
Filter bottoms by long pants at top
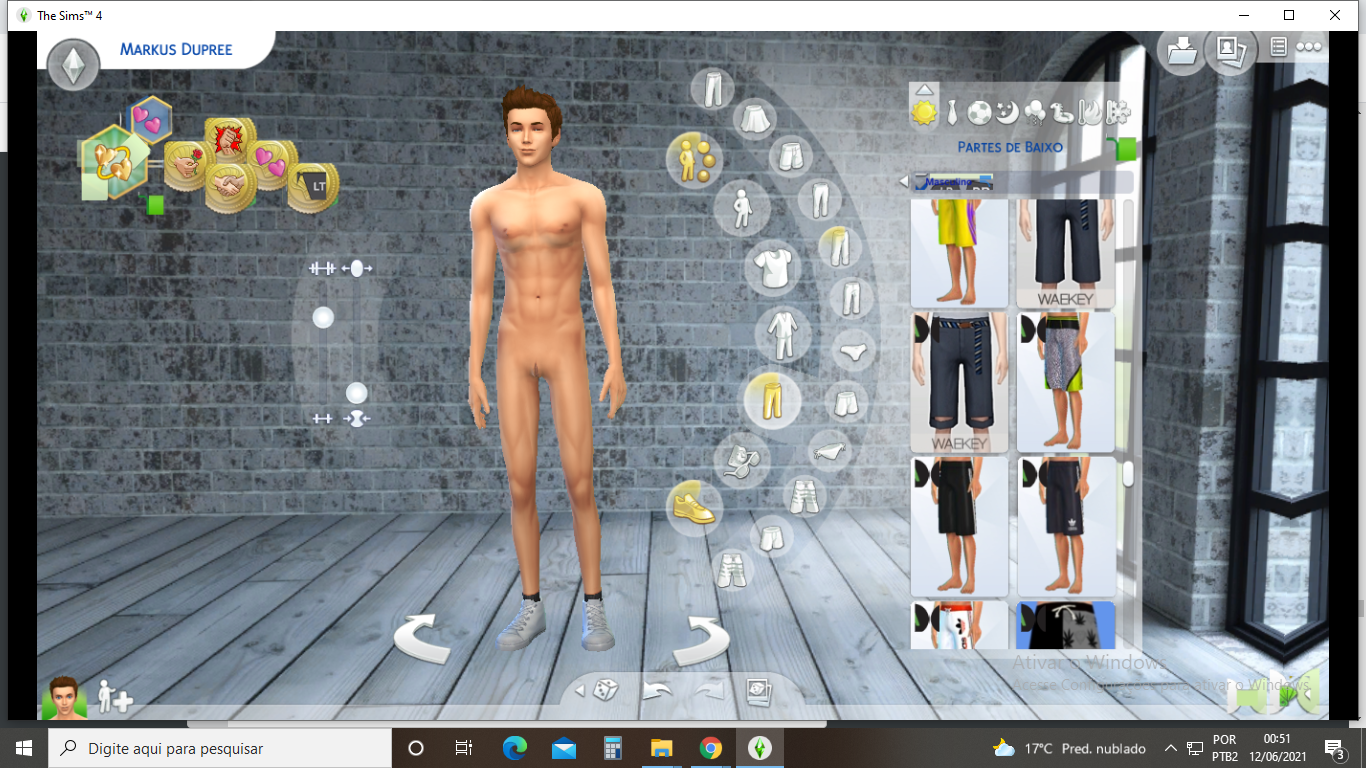click(712, 88)
